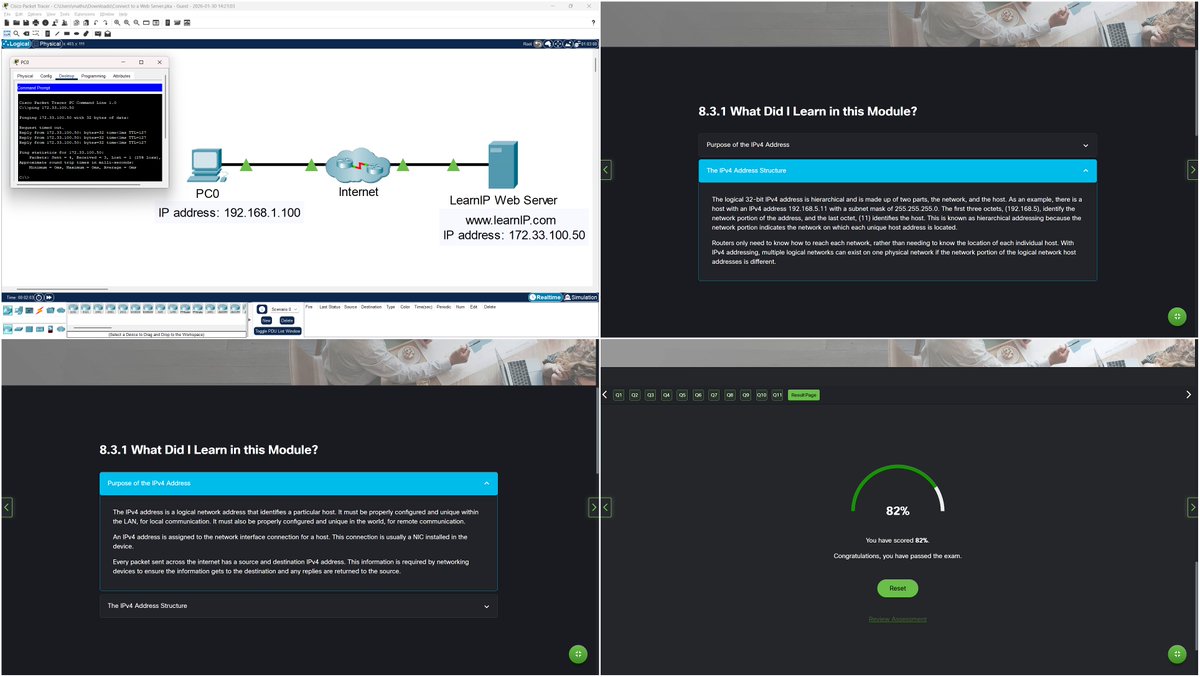Click the green fullscreen icon in IPv4 Structure pane
This screenshot has width=1200, height=677.
[1177, 316]
